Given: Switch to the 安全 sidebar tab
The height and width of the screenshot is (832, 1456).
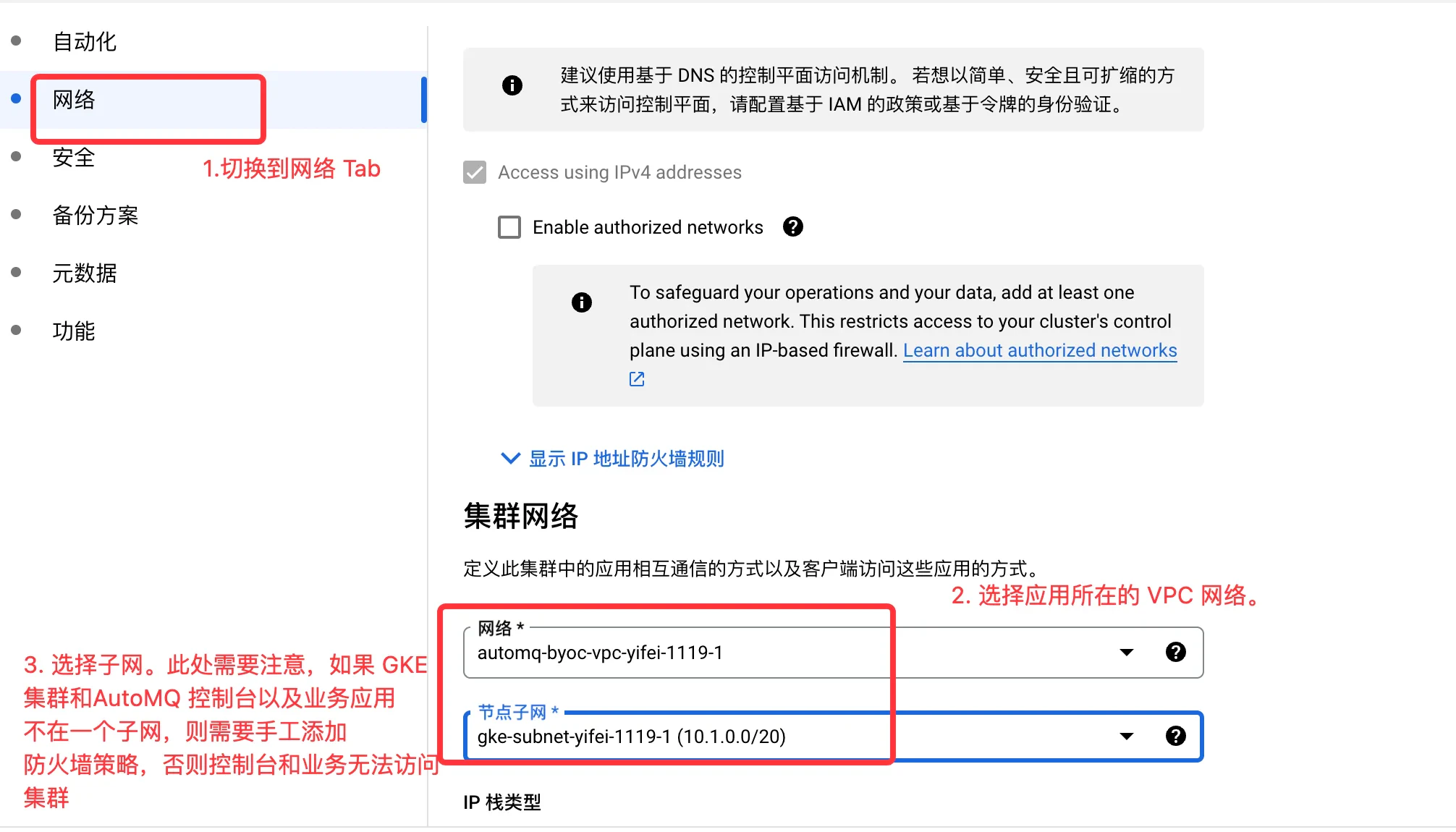Looking at the screenshot, I should pyautogui.click(x=74, y=158).
